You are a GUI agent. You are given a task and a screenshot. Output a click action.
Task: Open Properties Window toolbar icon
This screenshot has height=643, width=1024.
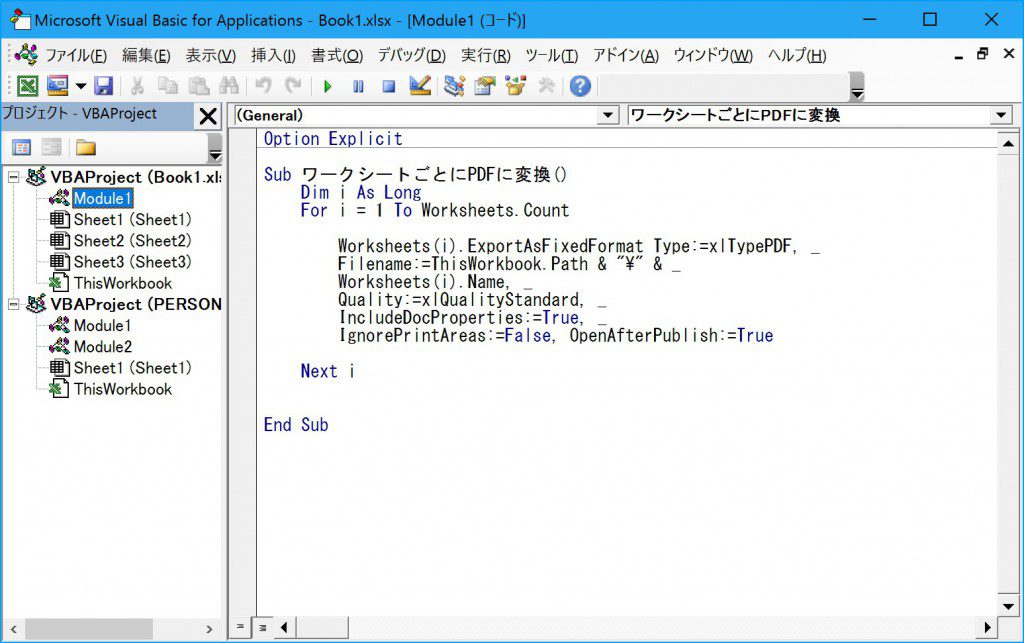(x=485, y=86)
